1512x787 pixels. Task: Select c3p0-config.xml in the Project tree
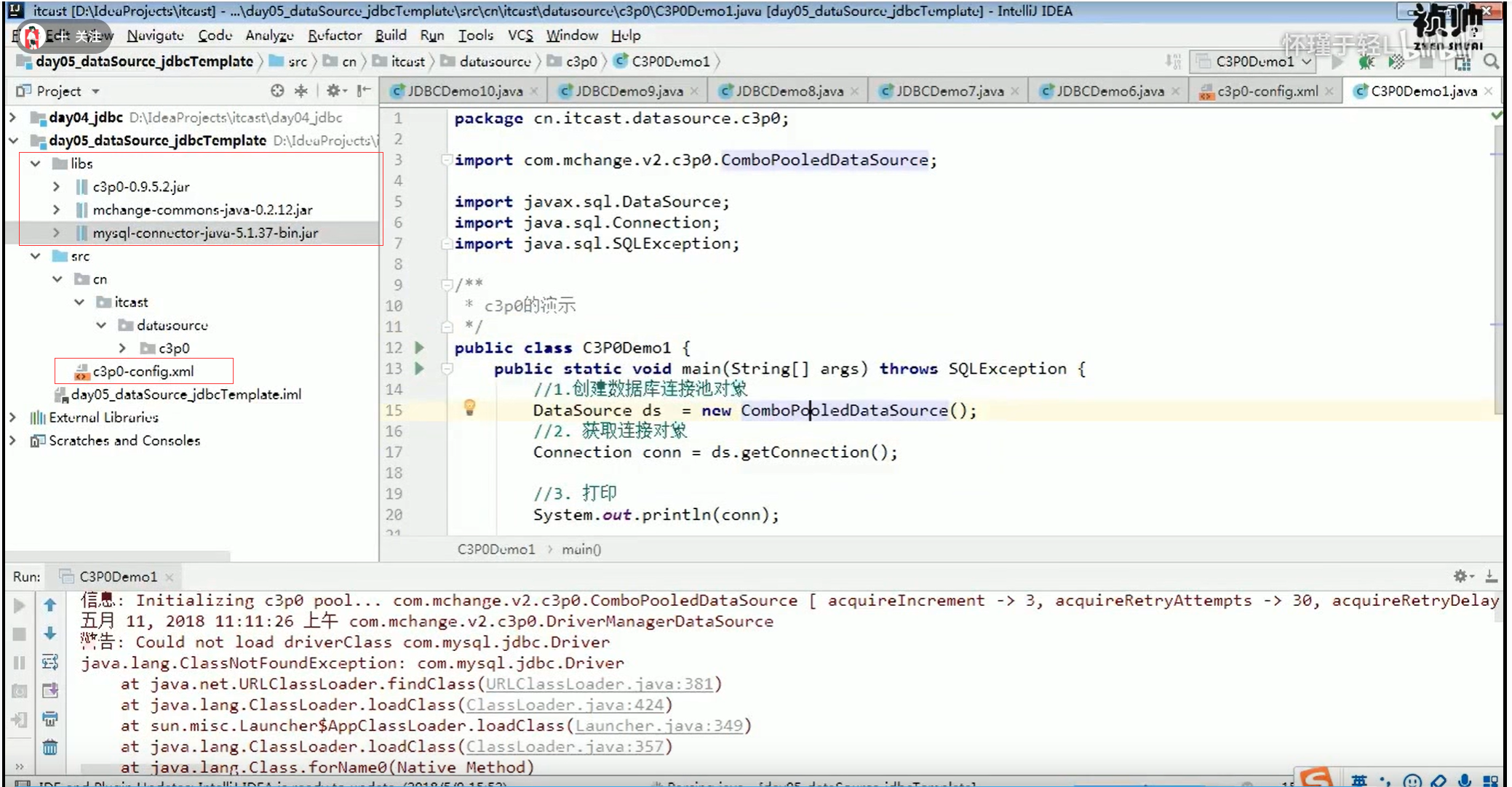143,371
